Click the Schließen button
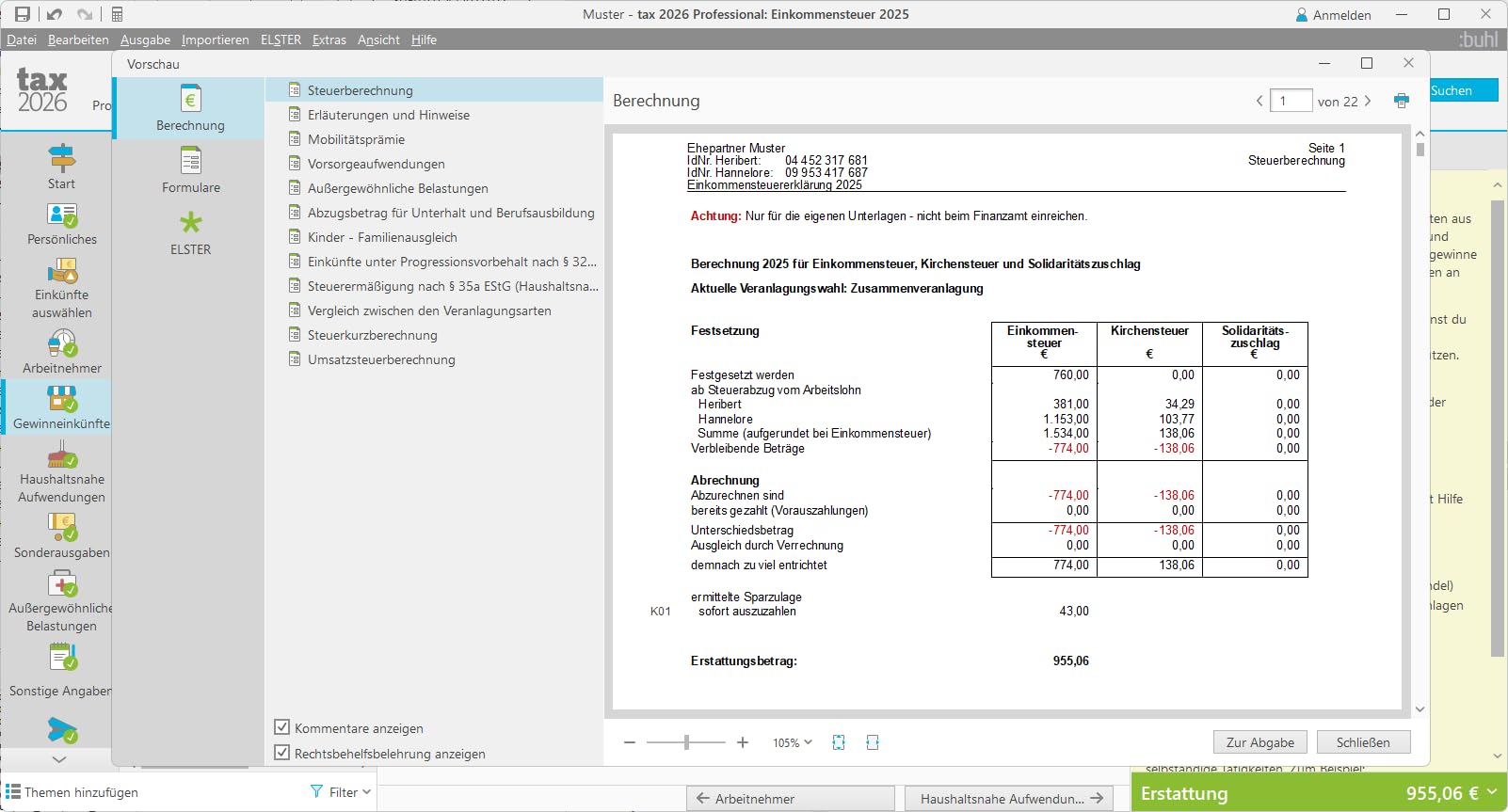This screenshot has height=812, width=1508. coord(1363,742)
